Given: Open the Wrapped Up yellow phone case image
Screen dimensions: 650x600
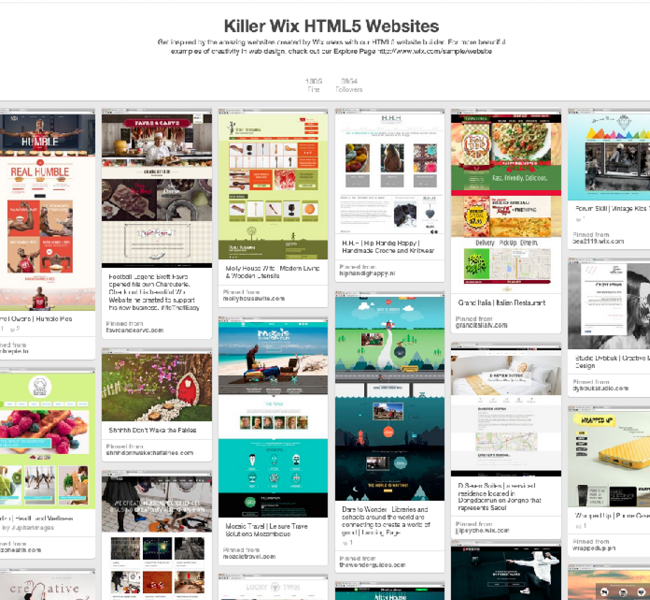Looking at the screenshot, I should pos(609,459).
